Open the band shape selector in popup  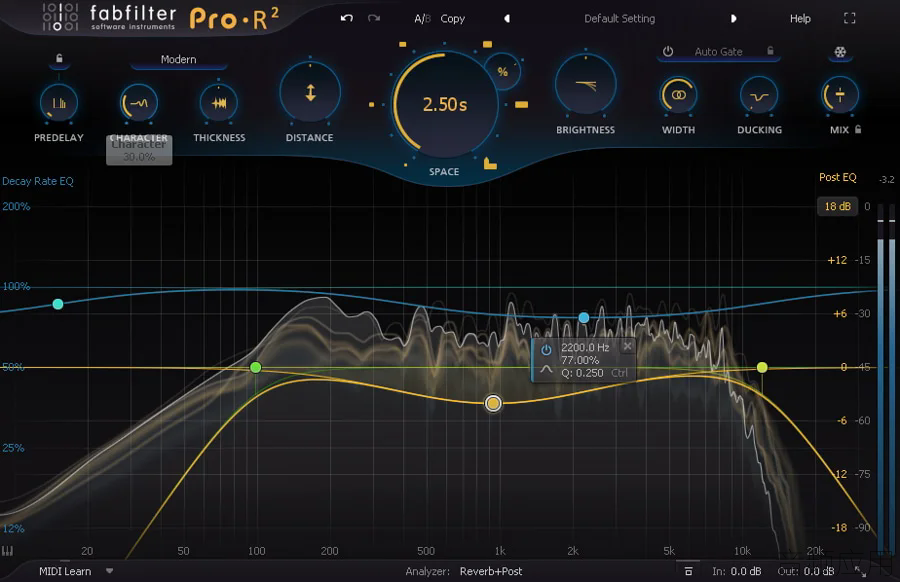(x=546, y=369)
